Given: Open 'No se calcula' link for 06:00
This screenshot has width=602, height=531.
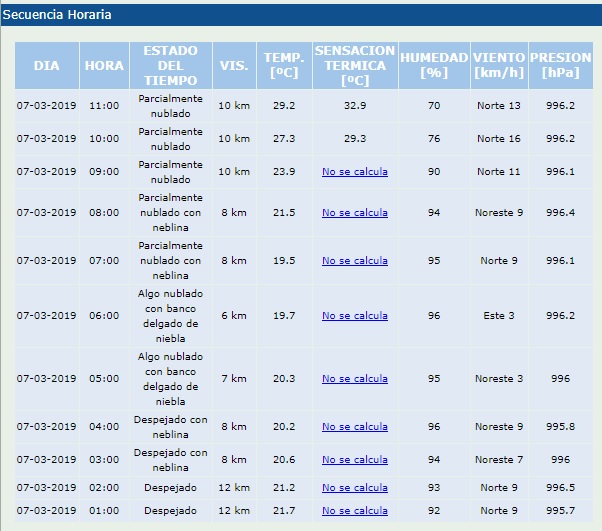Looking at the screenshot, I should (355, 316).
